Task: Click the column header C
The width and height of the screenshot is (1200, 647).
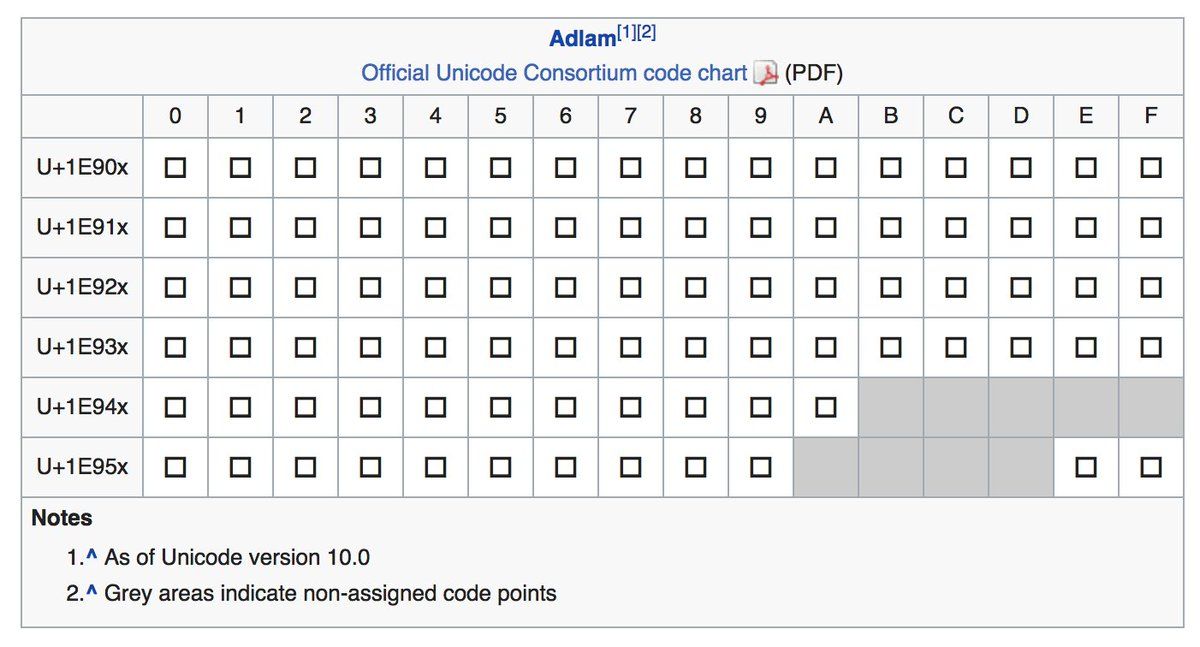Action: [956, 116]
